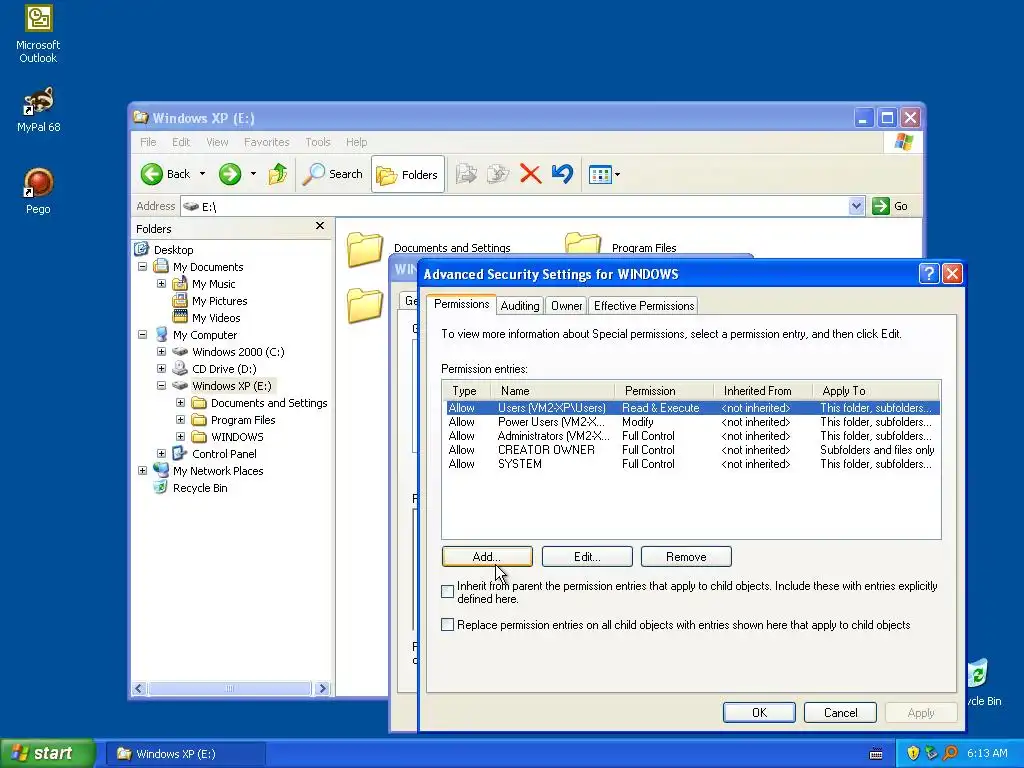Click the Edit... button
The height and width of the screenshot is (768, 1024).
(x=587, y=556)
